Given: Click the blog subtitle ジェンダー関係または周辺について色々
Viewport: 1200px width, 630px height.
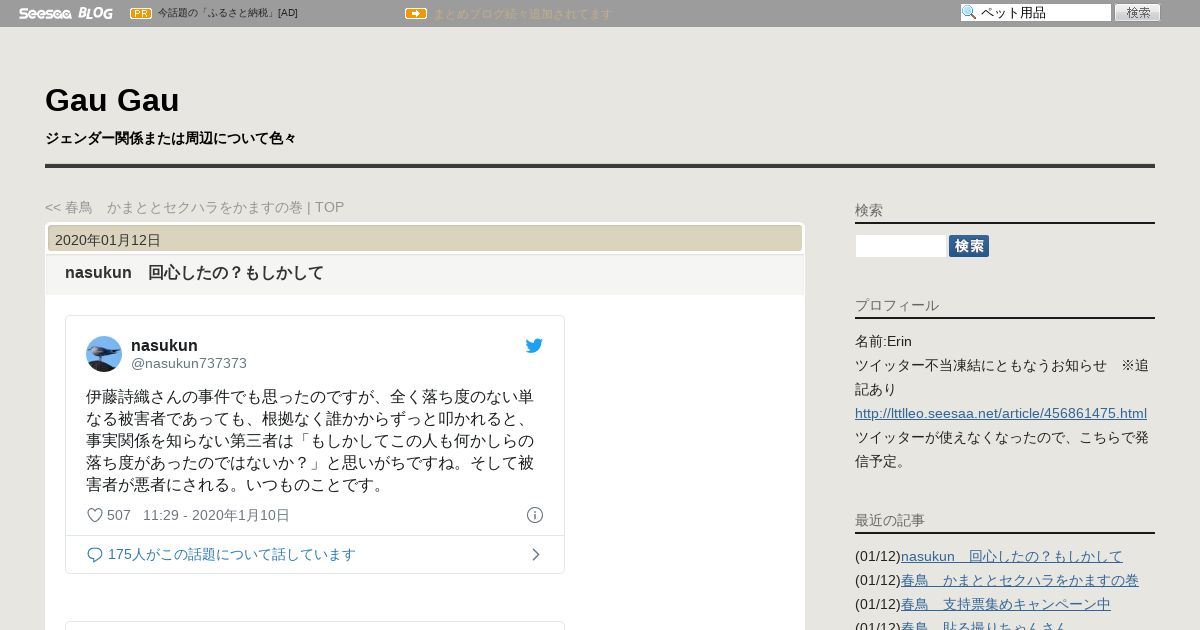Looking at the screenshot, I should point(171,138).
